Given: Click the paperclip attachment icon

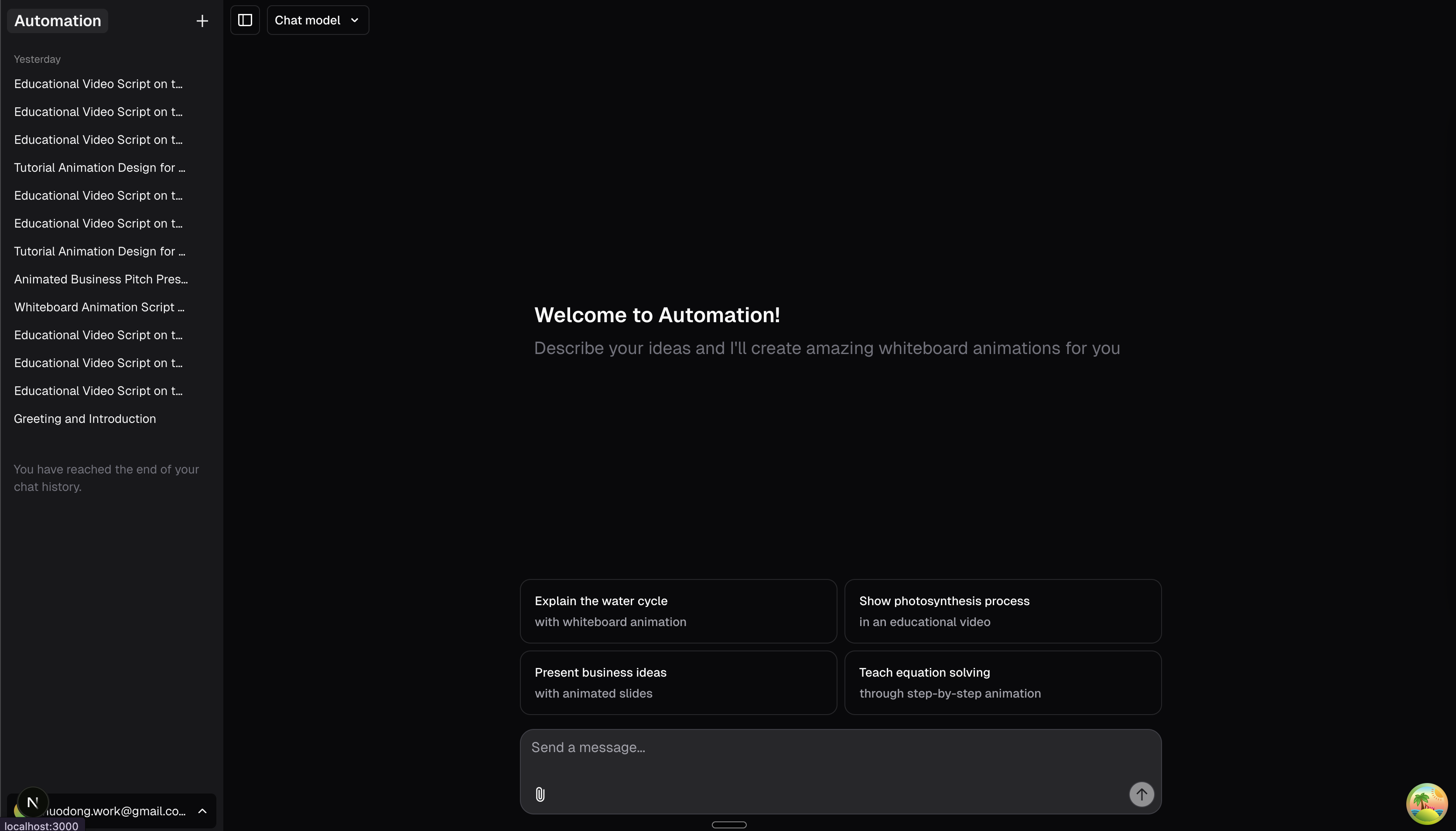Looking at the screenshot, I should (540, 794).
